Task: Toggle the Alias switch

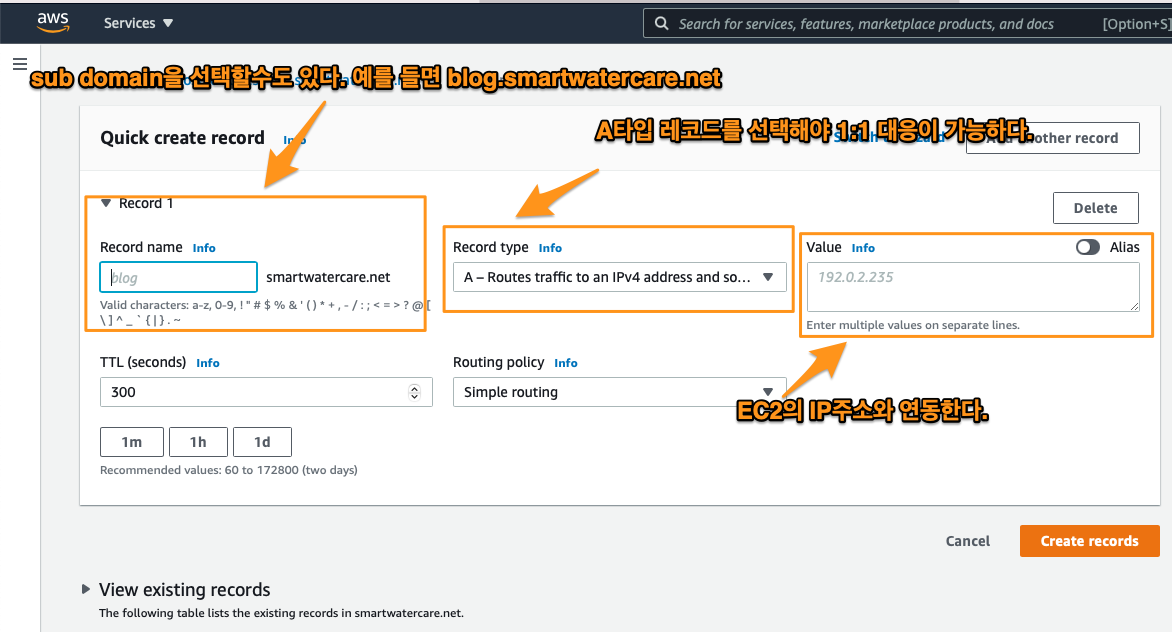Action: click(x=1088, y=247)
